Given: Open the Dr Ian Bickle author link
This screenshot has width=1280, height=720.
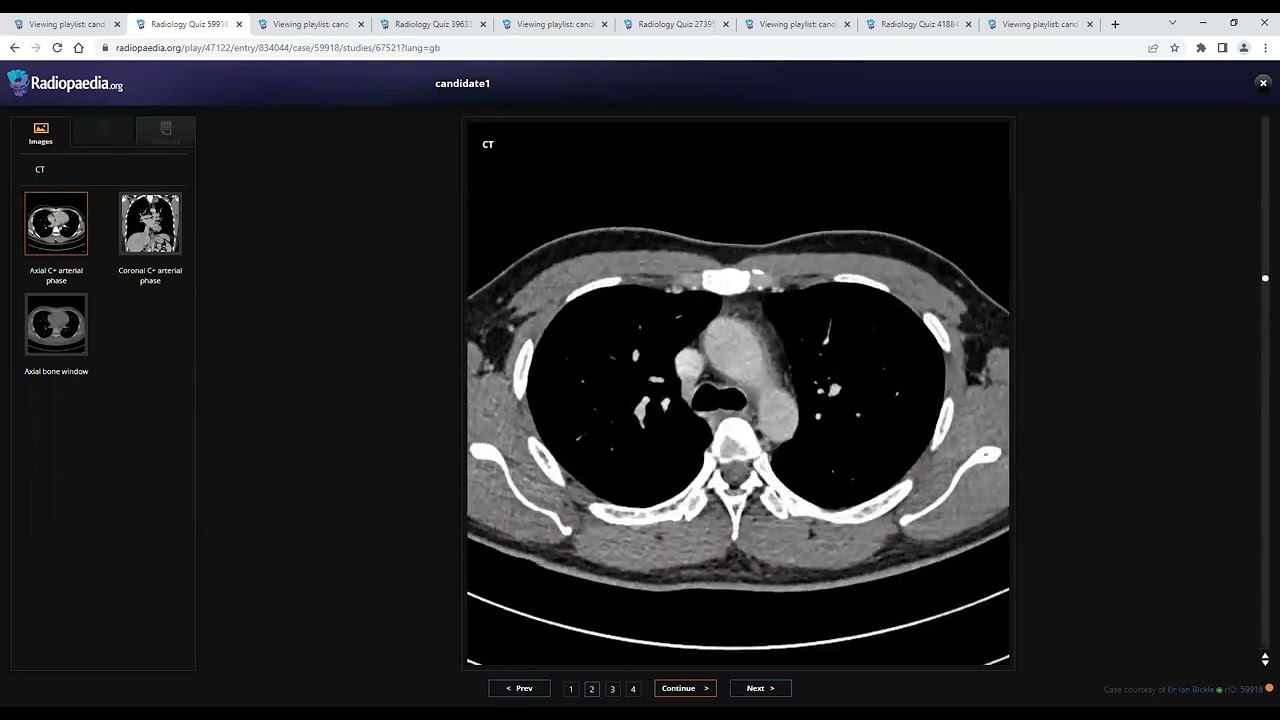Looking at the screenshot, I should point(1191,689).
